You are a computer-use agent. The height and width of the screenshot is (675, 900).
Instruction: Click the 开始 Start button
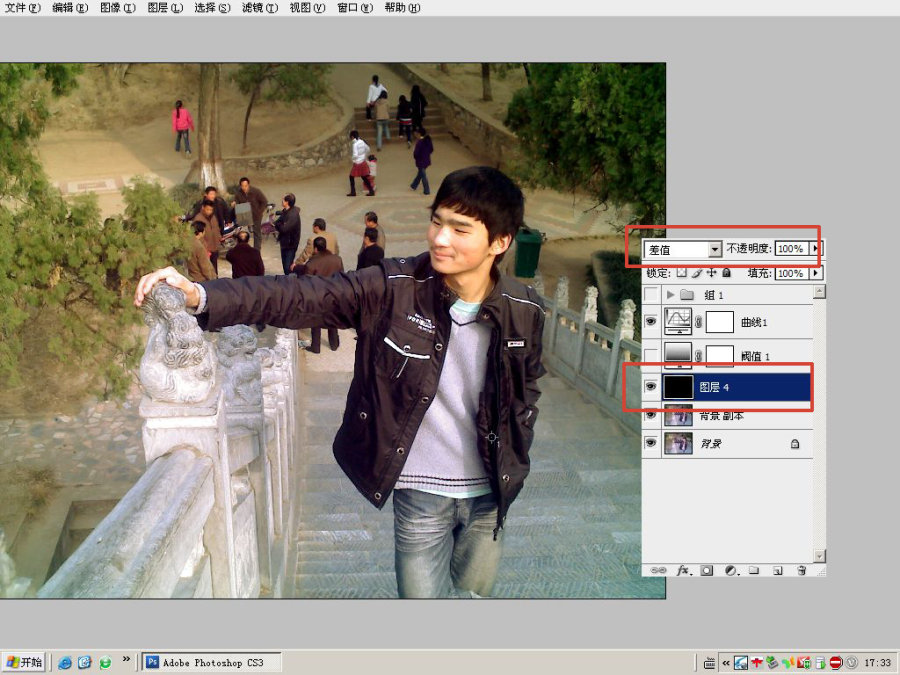[x=24, y=662]
